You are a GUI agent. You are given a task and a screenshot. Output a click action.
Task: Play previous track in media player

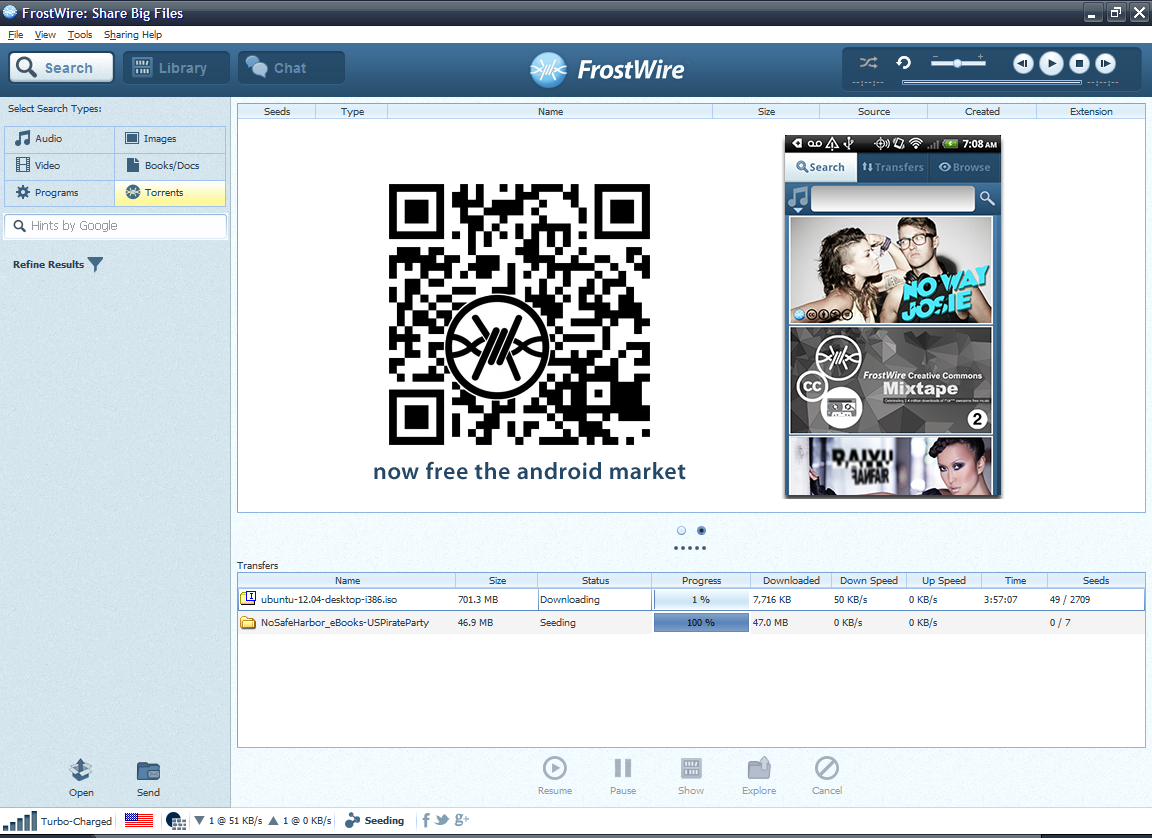pyautogui.click(x=1023, y=64)
